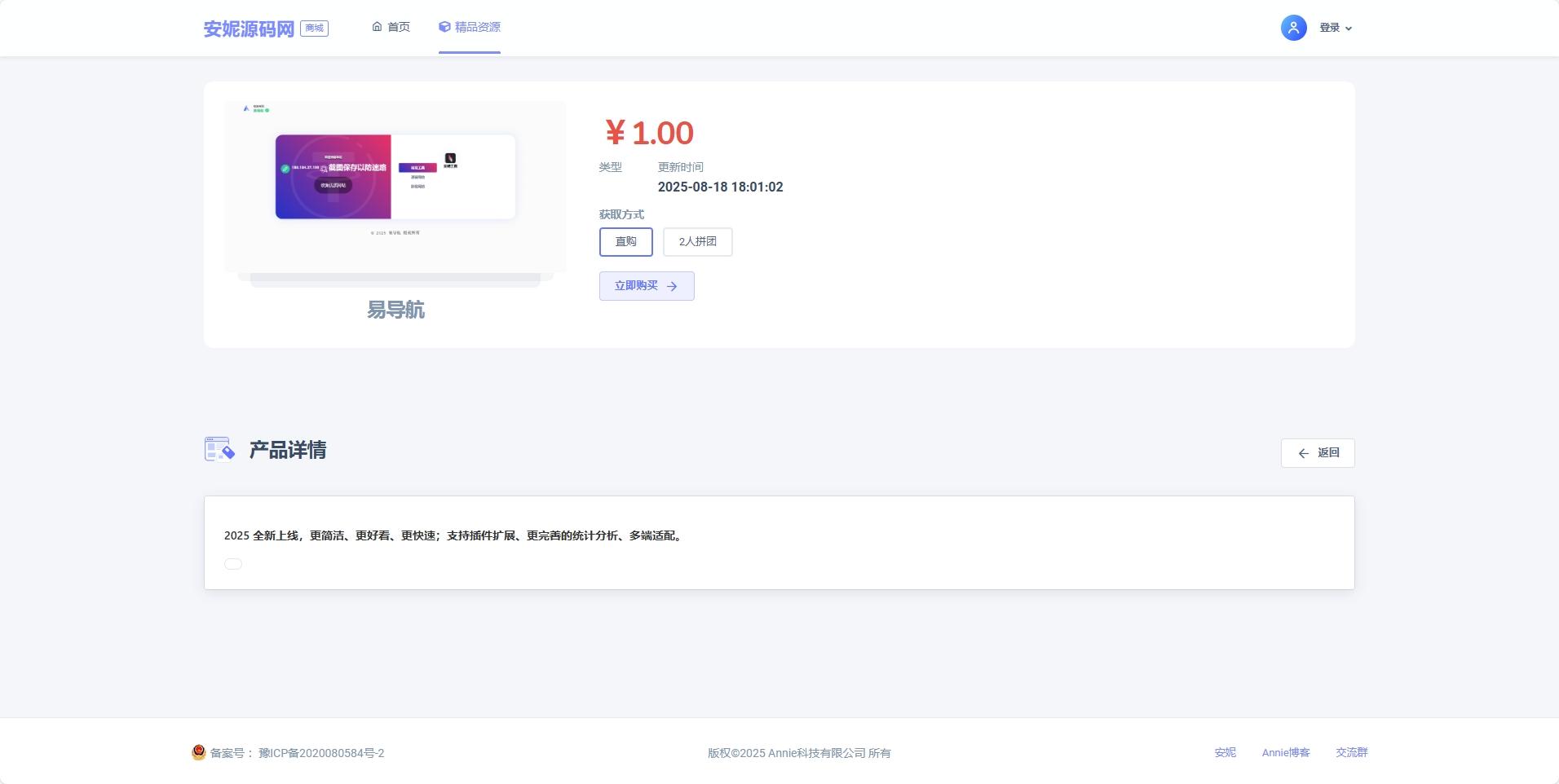
Task: Visit the Annie博客 footer link
Action: [x=1285, y=752]
